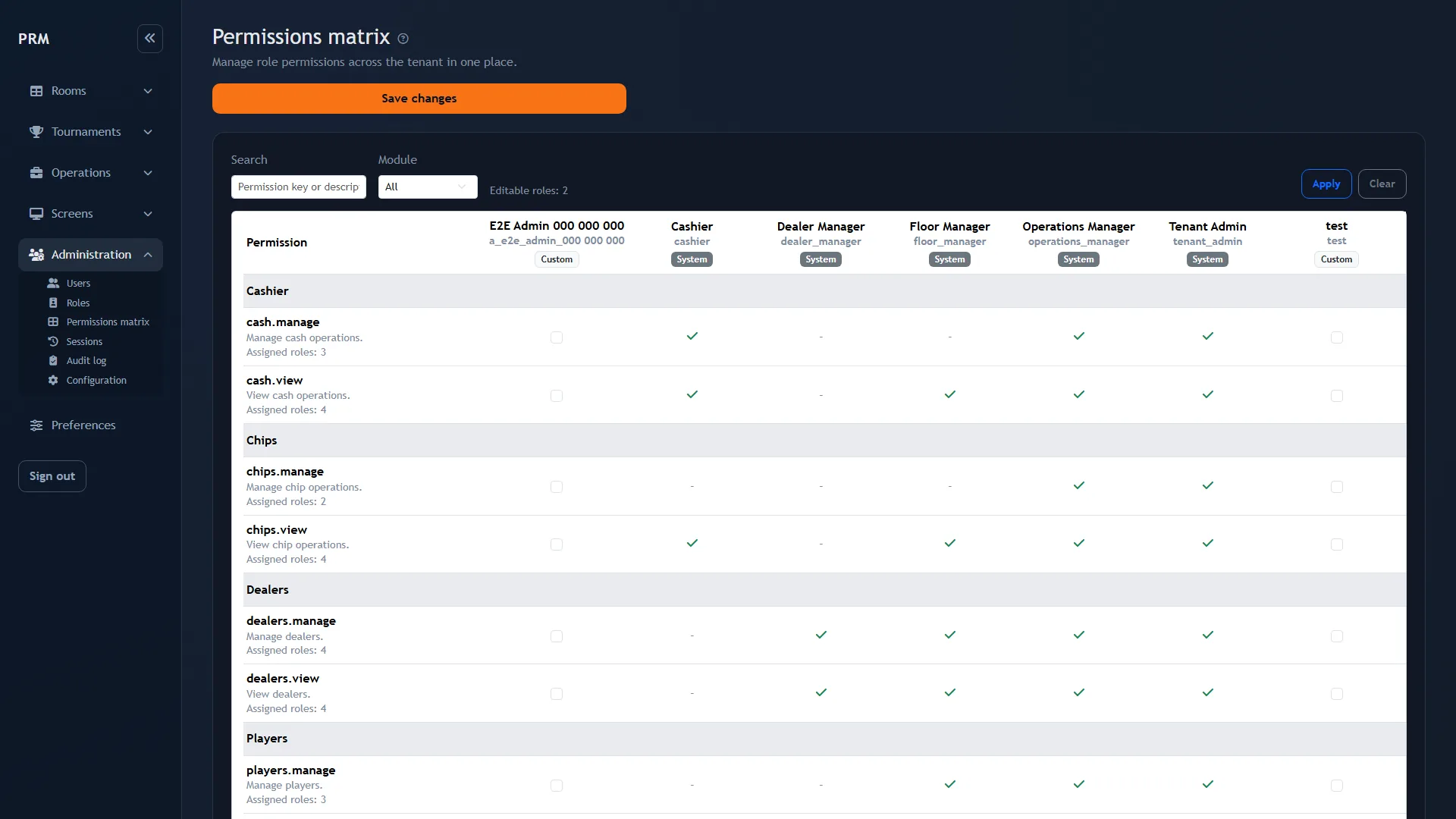Image resolution: width=1456 pixels, height=819 pixels.
Task: Toggle chips.manage for E2E Admin role
Action: pos(557,487)
